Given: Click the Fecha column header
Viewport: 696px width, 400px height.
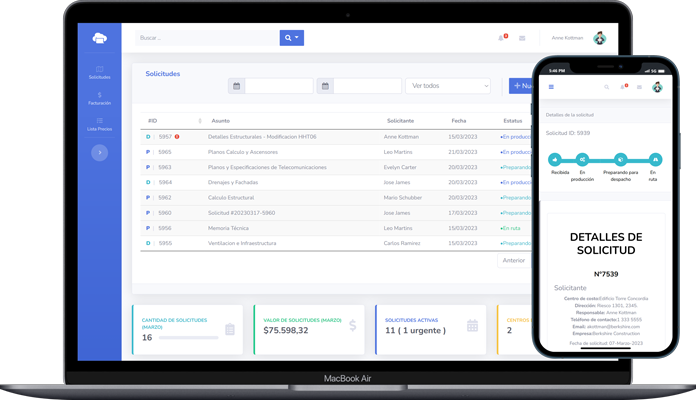Looking at the screenshot, I should tap(459, 121).
